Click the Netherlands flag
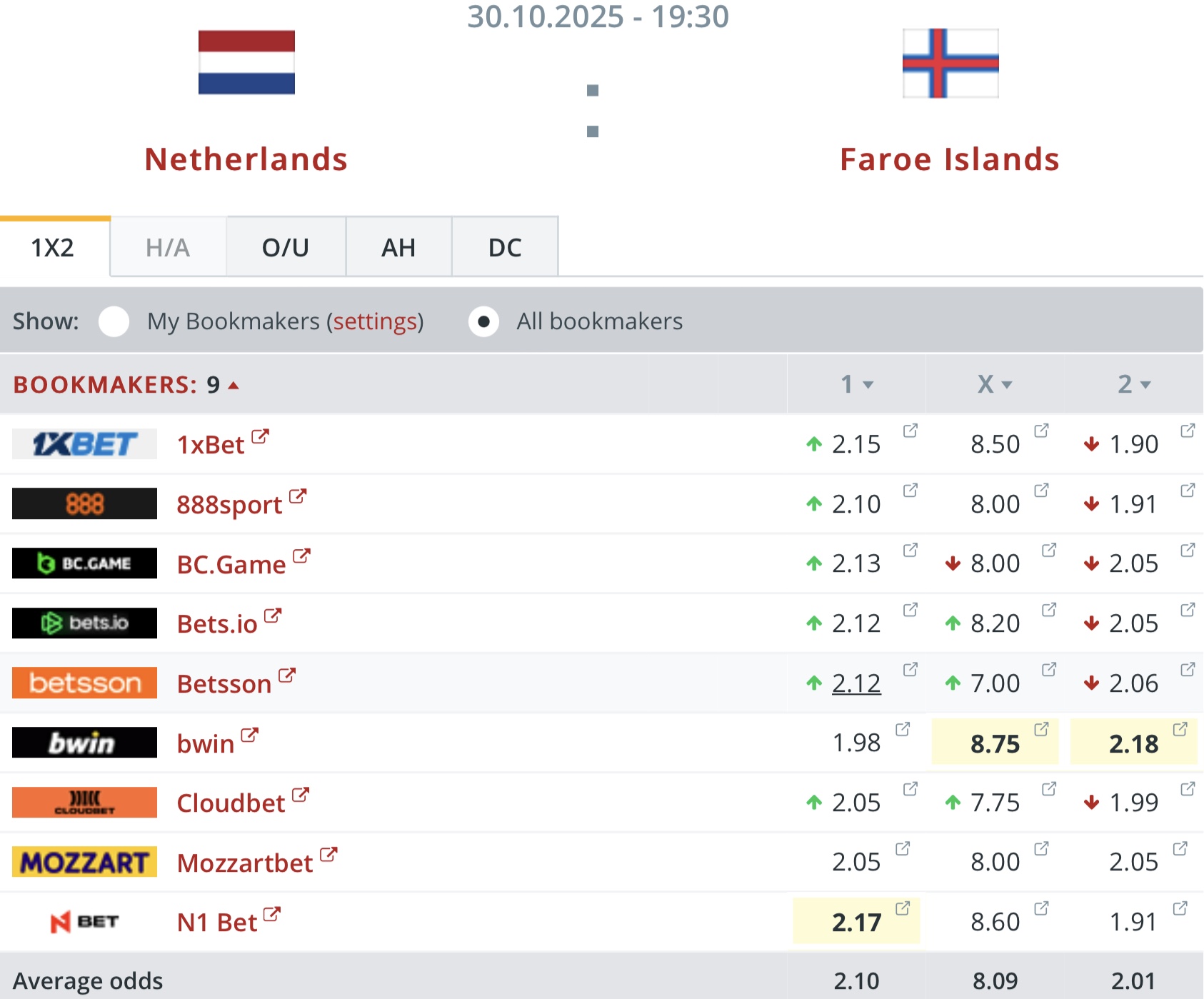 point(246,63)
